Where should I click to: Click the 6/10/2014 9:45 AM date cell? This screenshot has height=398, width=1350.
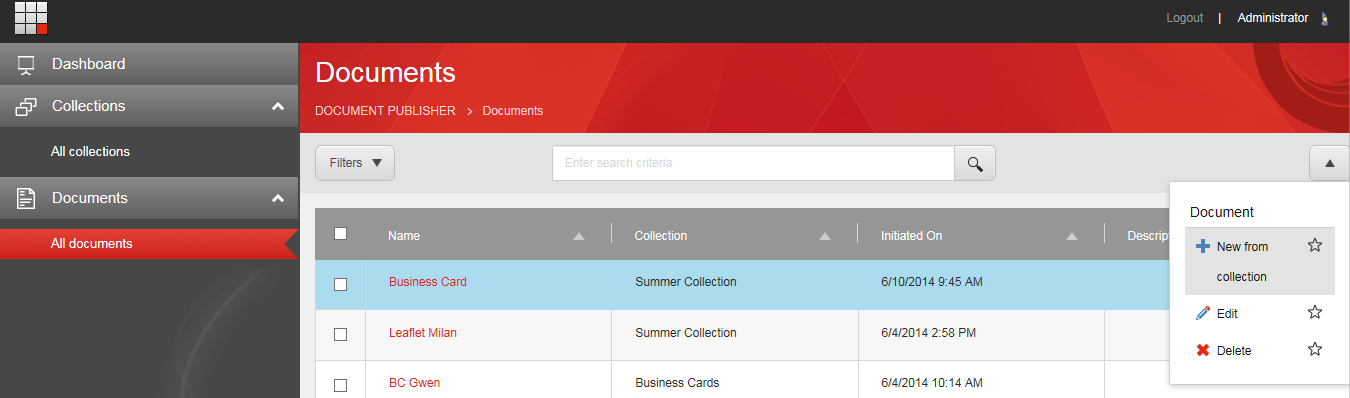(932, 282)
